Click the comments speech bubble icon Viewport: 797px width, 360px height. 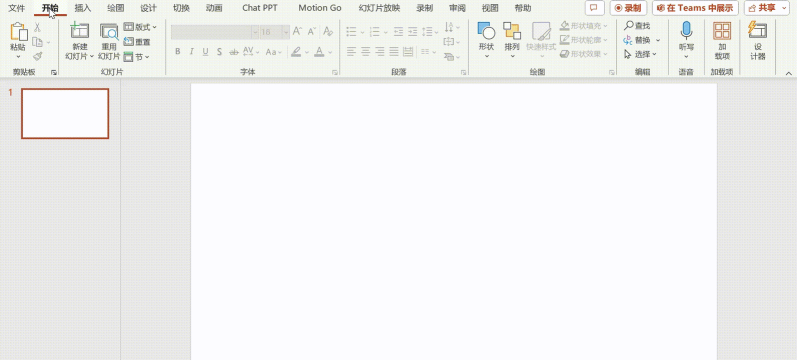tap(594, 8)
